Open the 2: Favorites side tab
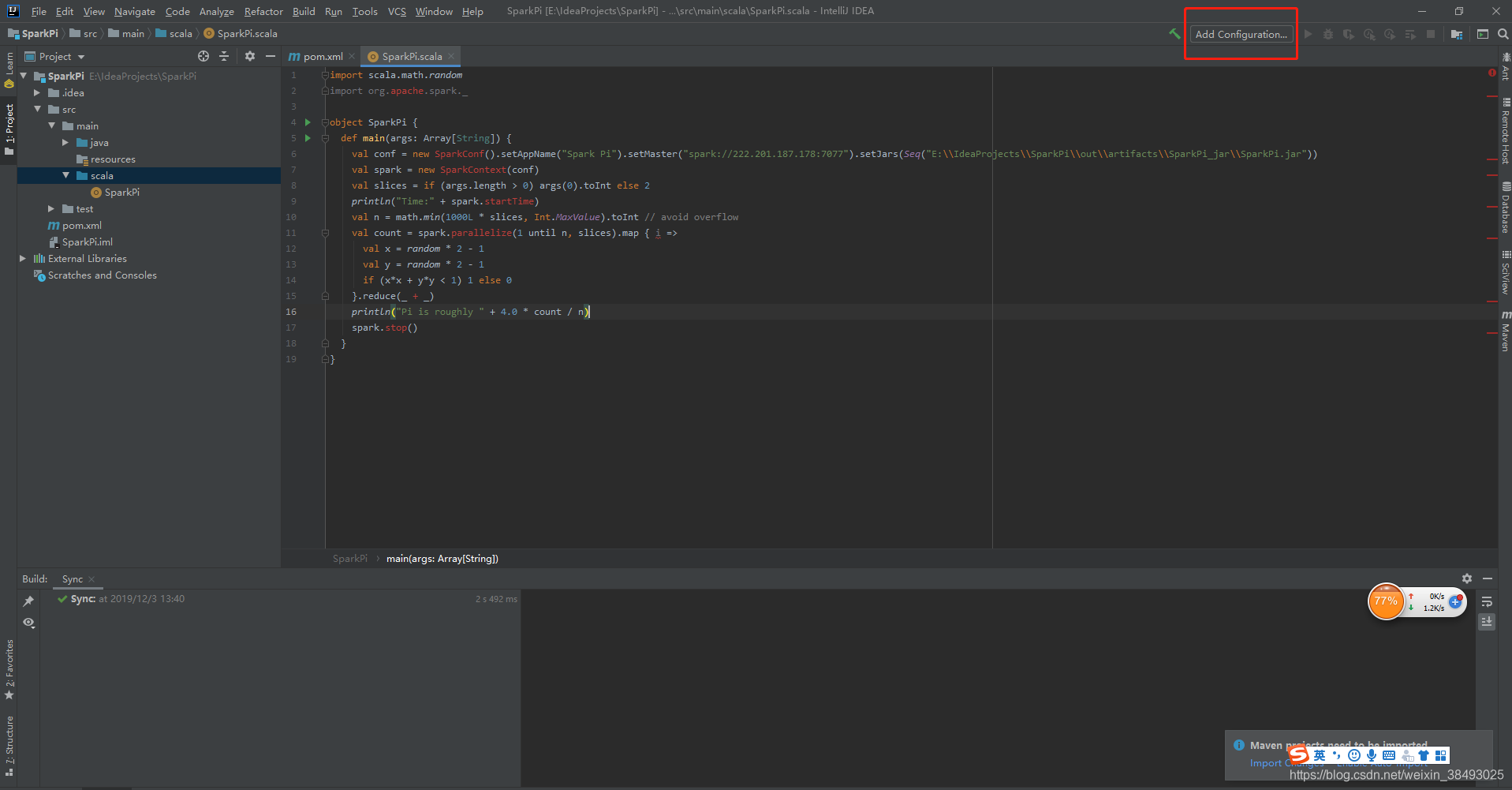The image size is (1512, 790). 9,669
